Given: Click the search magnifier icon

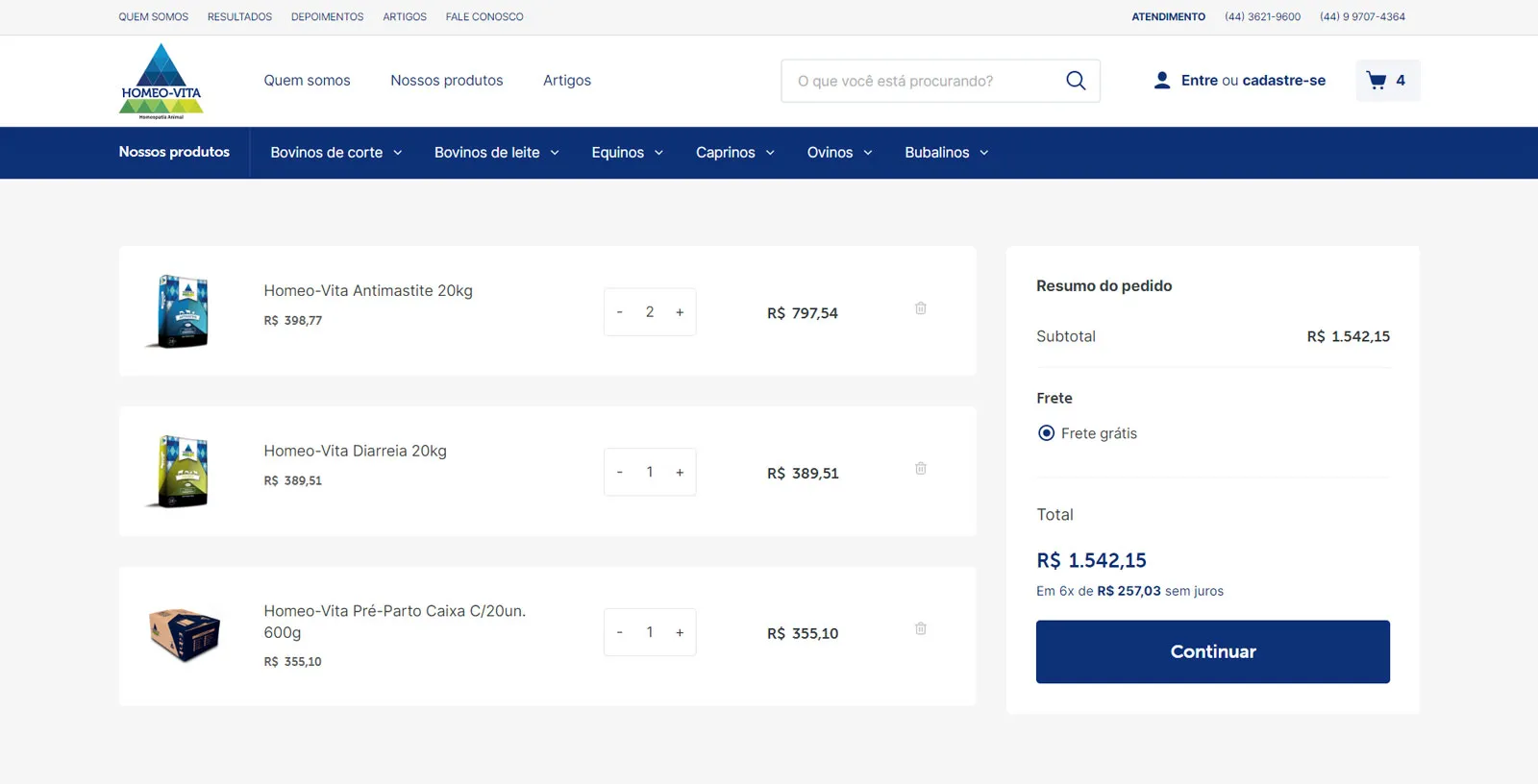Looking at the screenshot, I should tap(1076, 81).
